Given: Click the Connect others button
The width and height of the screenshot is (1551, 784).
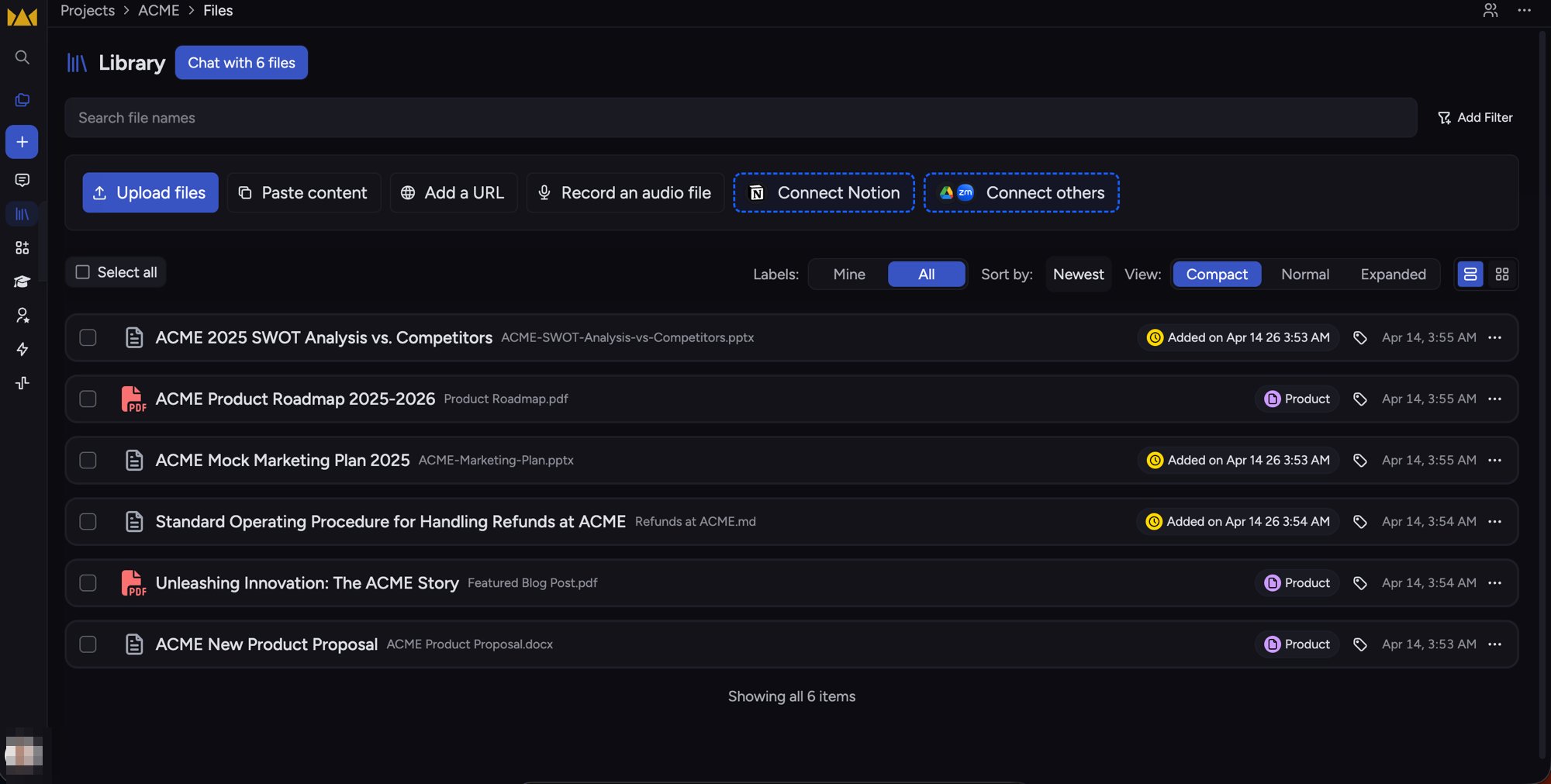Looking at the screenshot, I should pyautogui.click(x=1021, y=193).
